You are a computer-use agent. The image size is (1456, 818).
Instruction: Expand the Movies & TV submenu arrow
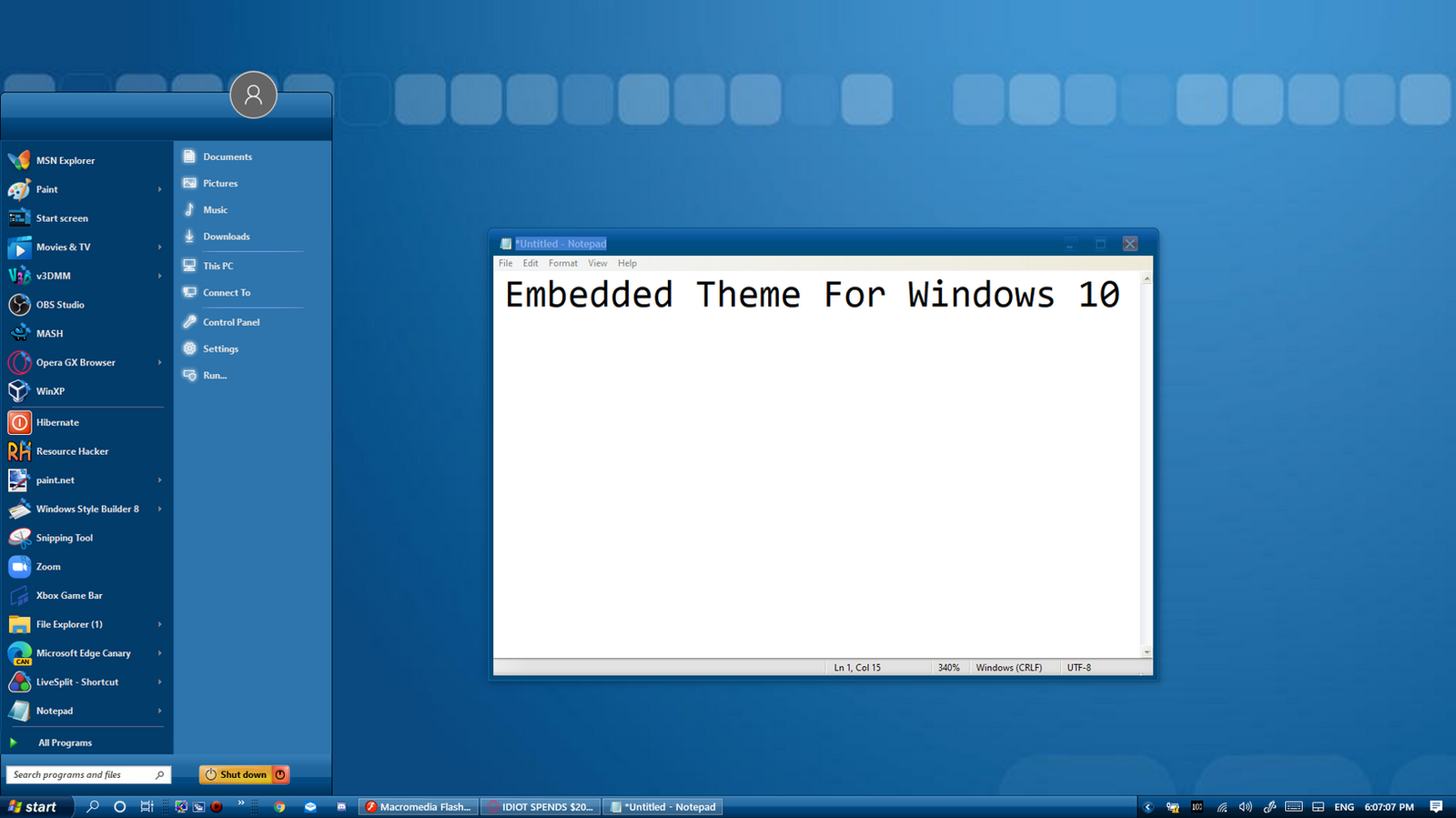(x=159, y=247)
